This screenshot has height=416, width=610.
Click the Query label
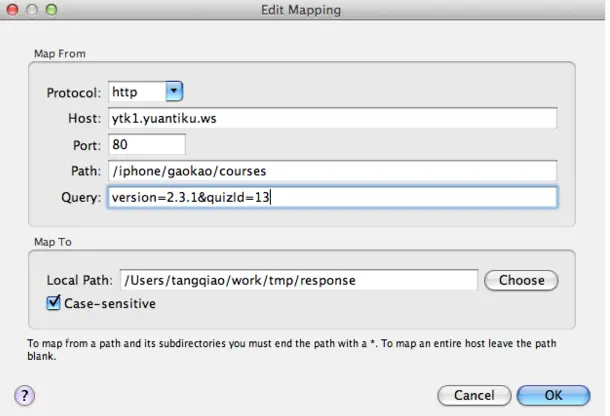81,197
